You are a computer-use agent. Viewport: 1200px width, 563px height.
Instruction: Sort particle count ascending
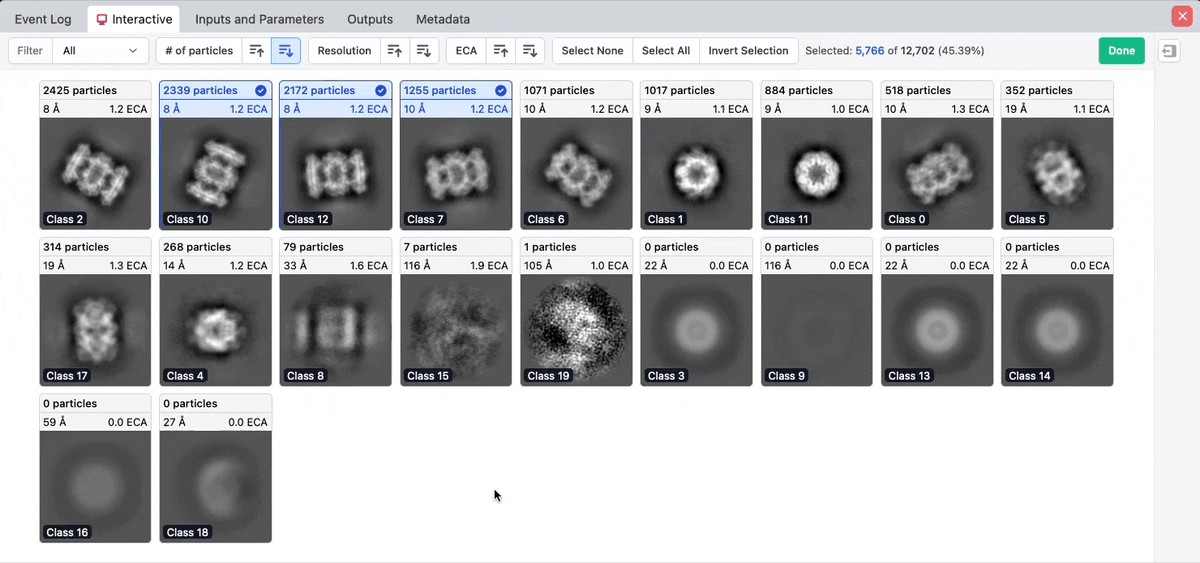point(257,51)
